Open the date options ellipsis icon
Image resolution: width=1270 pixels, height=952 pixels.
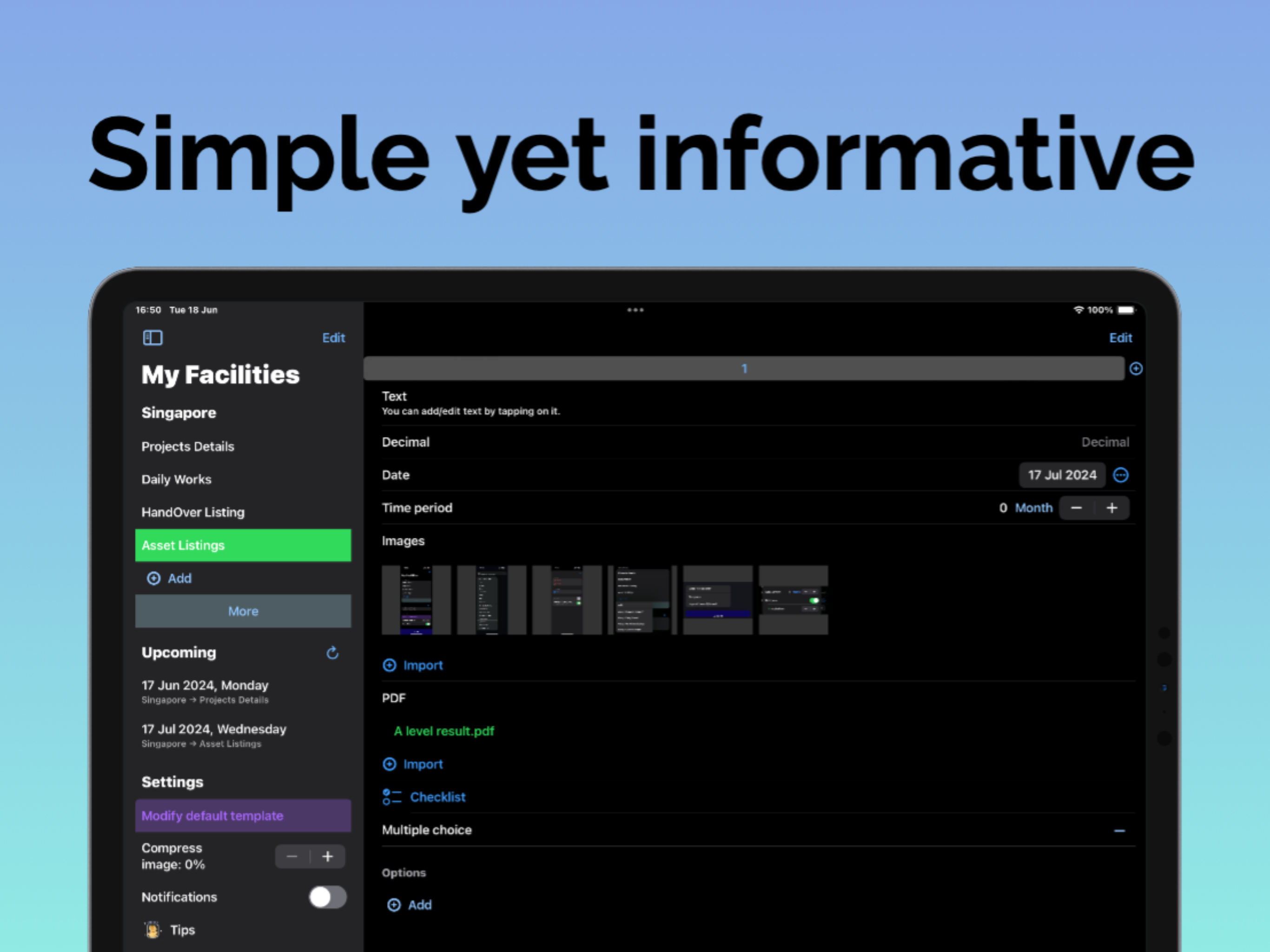pos(1121,475)
